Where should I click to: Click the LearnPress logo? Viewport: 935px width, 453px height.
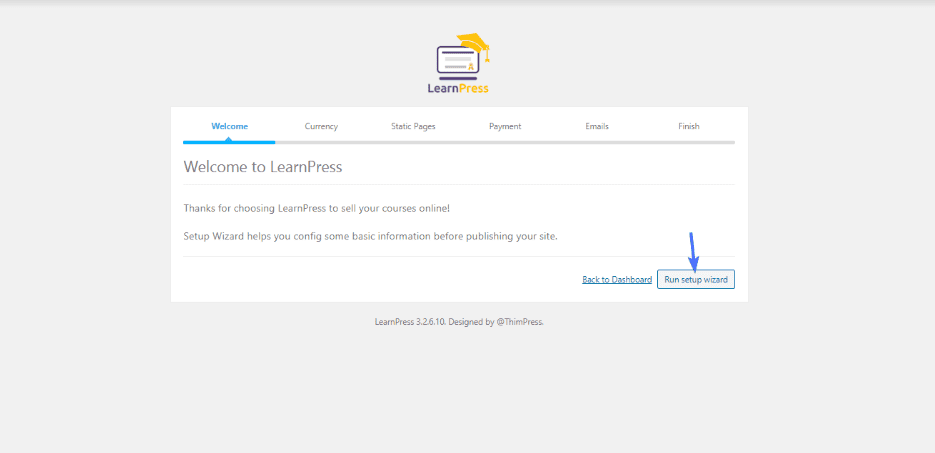pyautogui.click(x=459, y=64)
